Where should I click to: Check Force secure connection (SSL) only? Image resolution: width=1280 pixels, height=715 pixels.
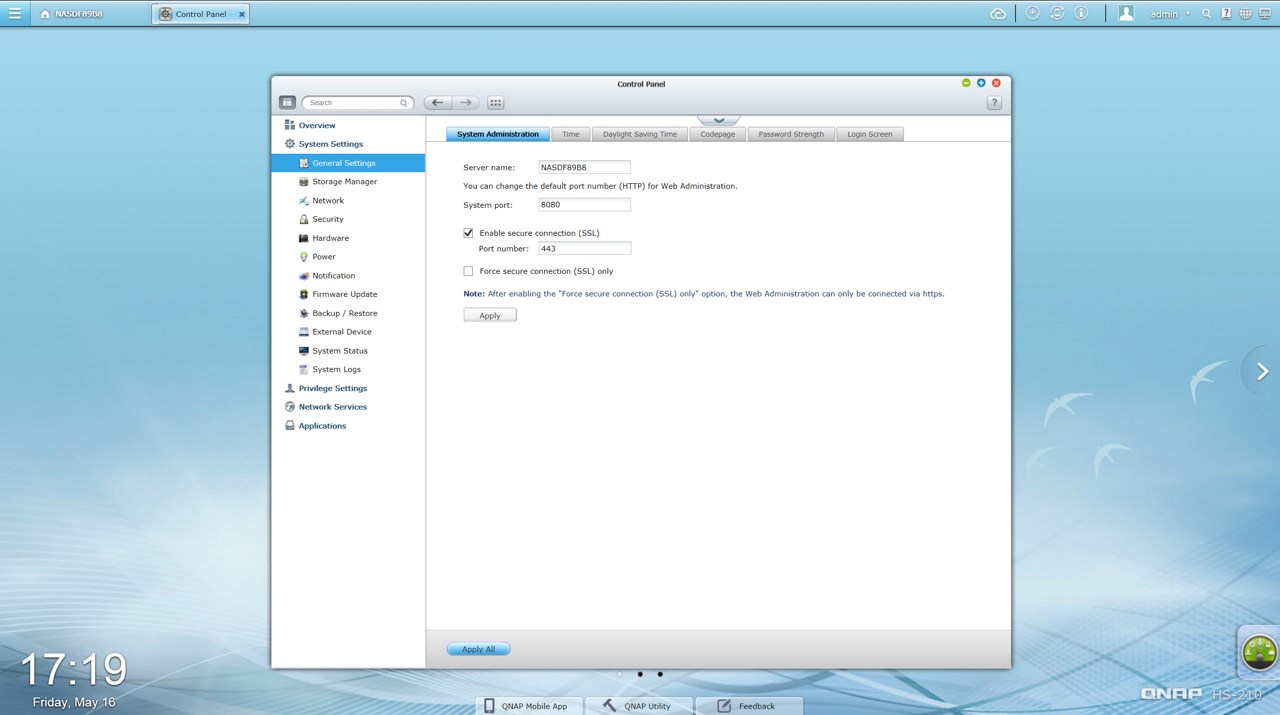[468, 271]
